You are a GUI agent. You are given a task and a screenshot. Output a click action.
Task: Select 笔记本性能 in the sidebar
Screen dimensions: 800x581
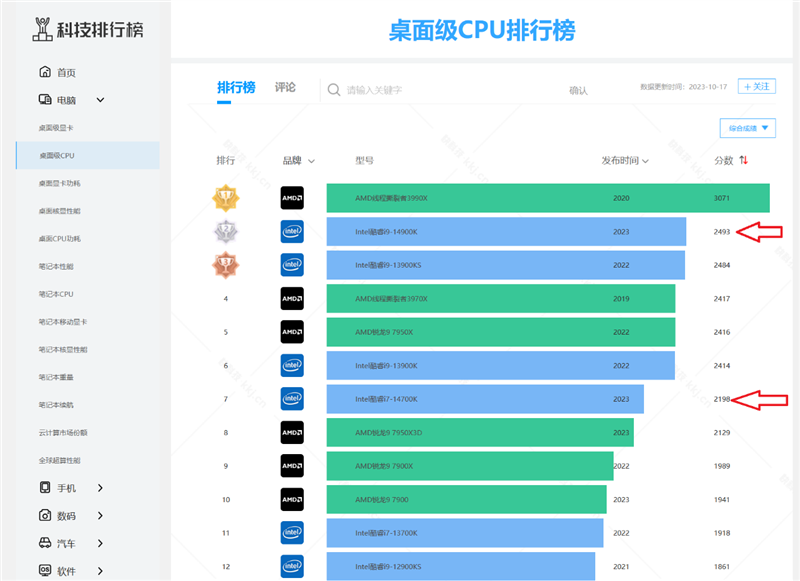pyautogui.click(x=56, y=266)
